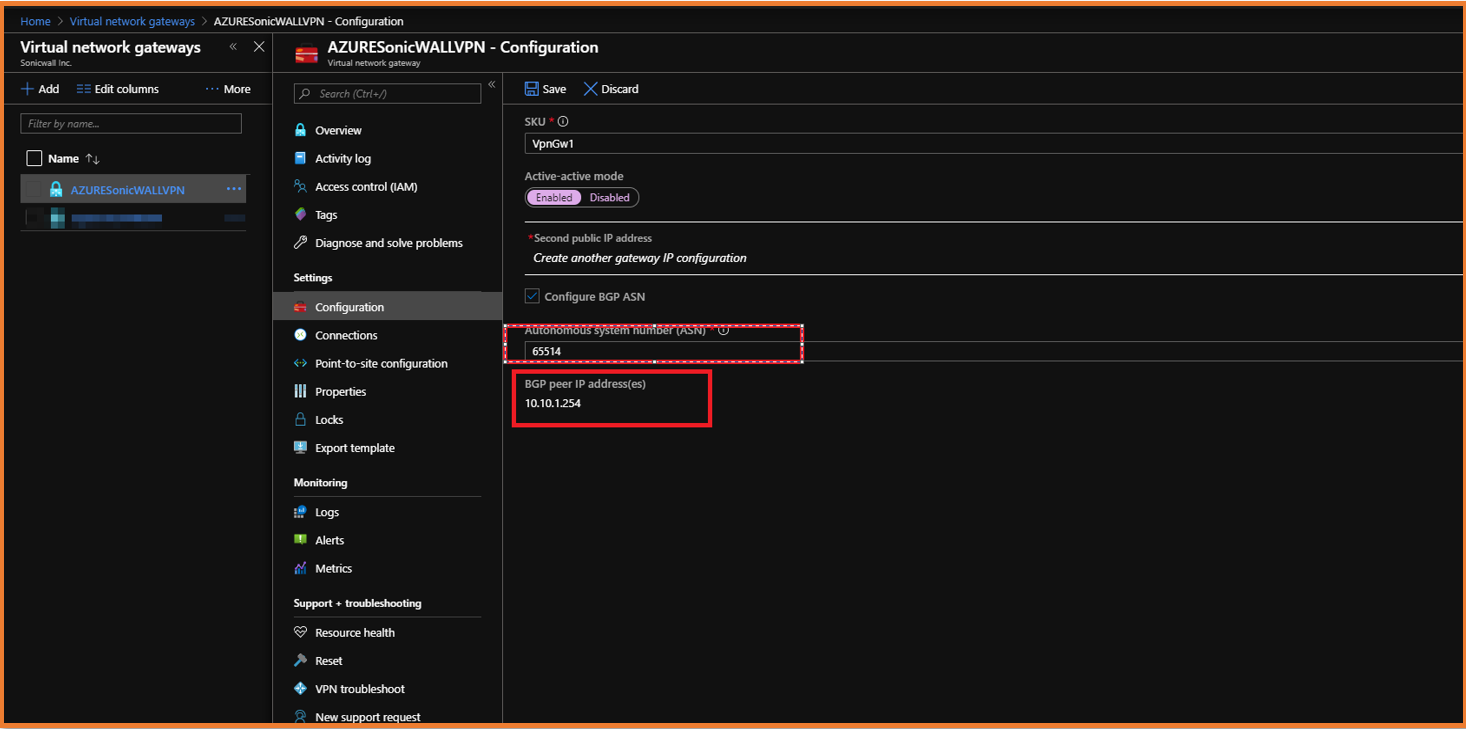
Task: Click the Discard X icon
Action: (590, 89)
